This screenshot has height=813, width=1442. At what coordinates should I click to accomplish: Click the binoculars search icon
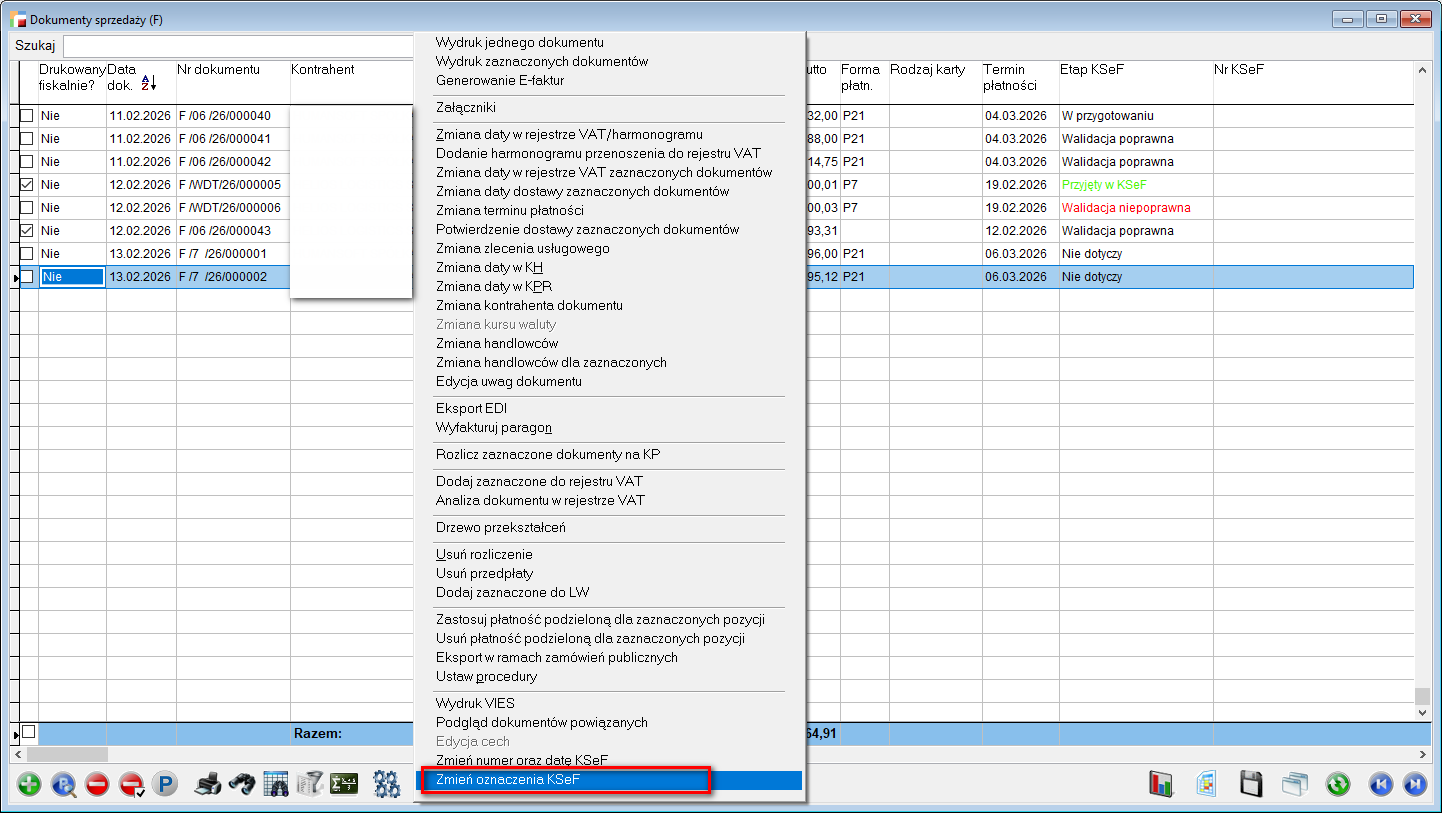click(241, 784)
